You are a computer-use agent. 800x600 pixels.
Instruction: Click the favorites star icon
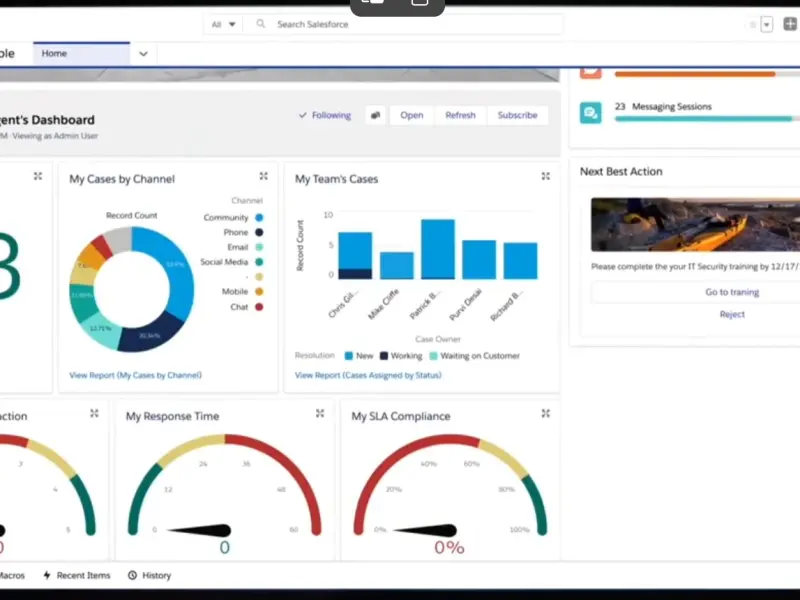tap(753, 24)
